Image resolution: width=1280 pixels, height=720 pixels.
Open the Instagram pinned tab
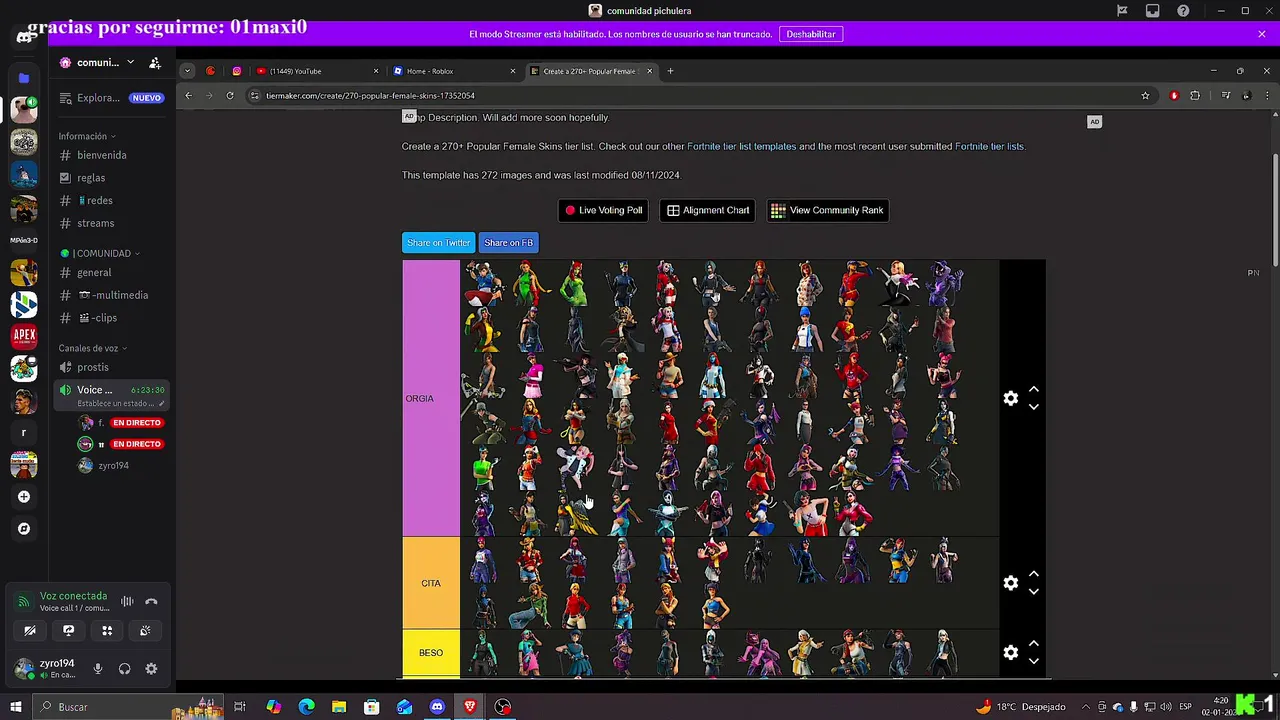(x=237, y=71)
